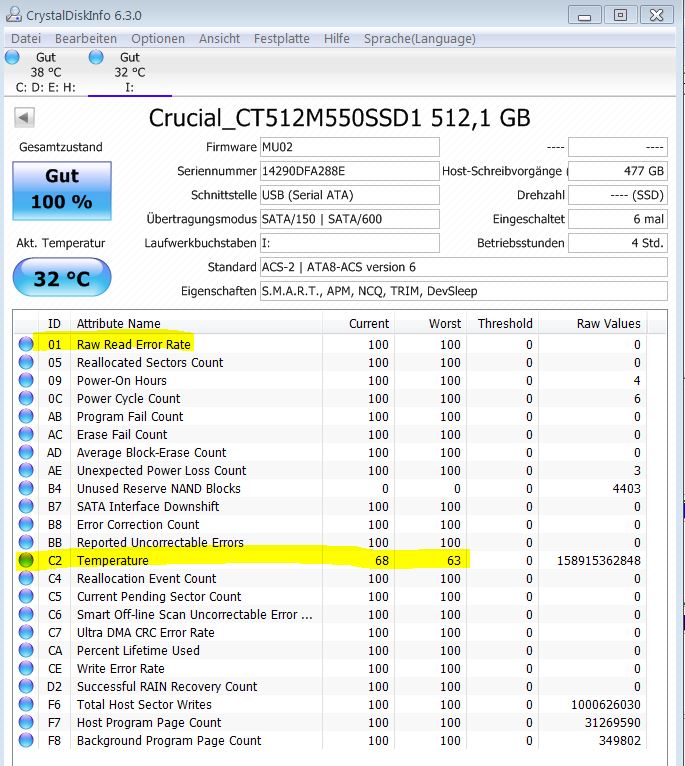Click status orb for Raw Read Error Rate
685x766 pixels.
click(x=26, y=344)
